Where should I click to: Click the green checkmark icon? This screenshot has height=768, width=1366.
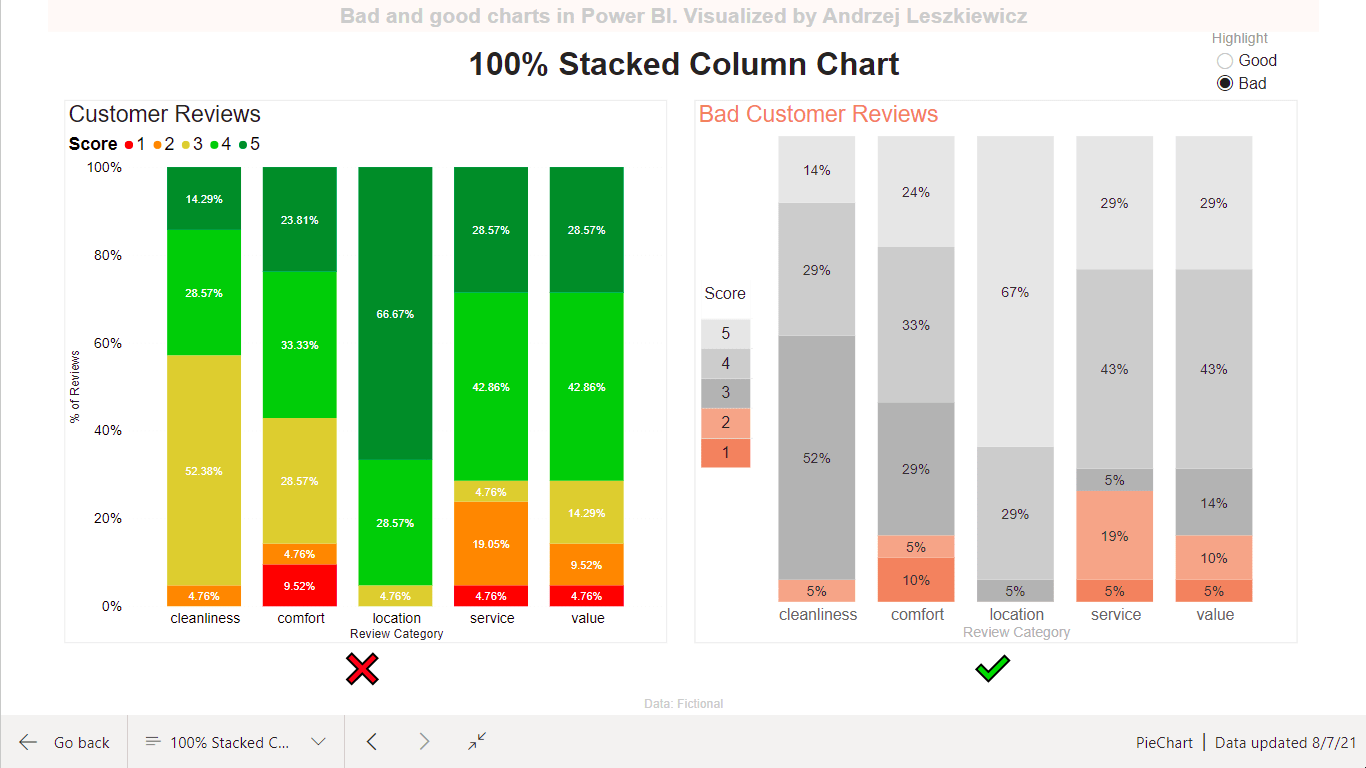point(992,669)
